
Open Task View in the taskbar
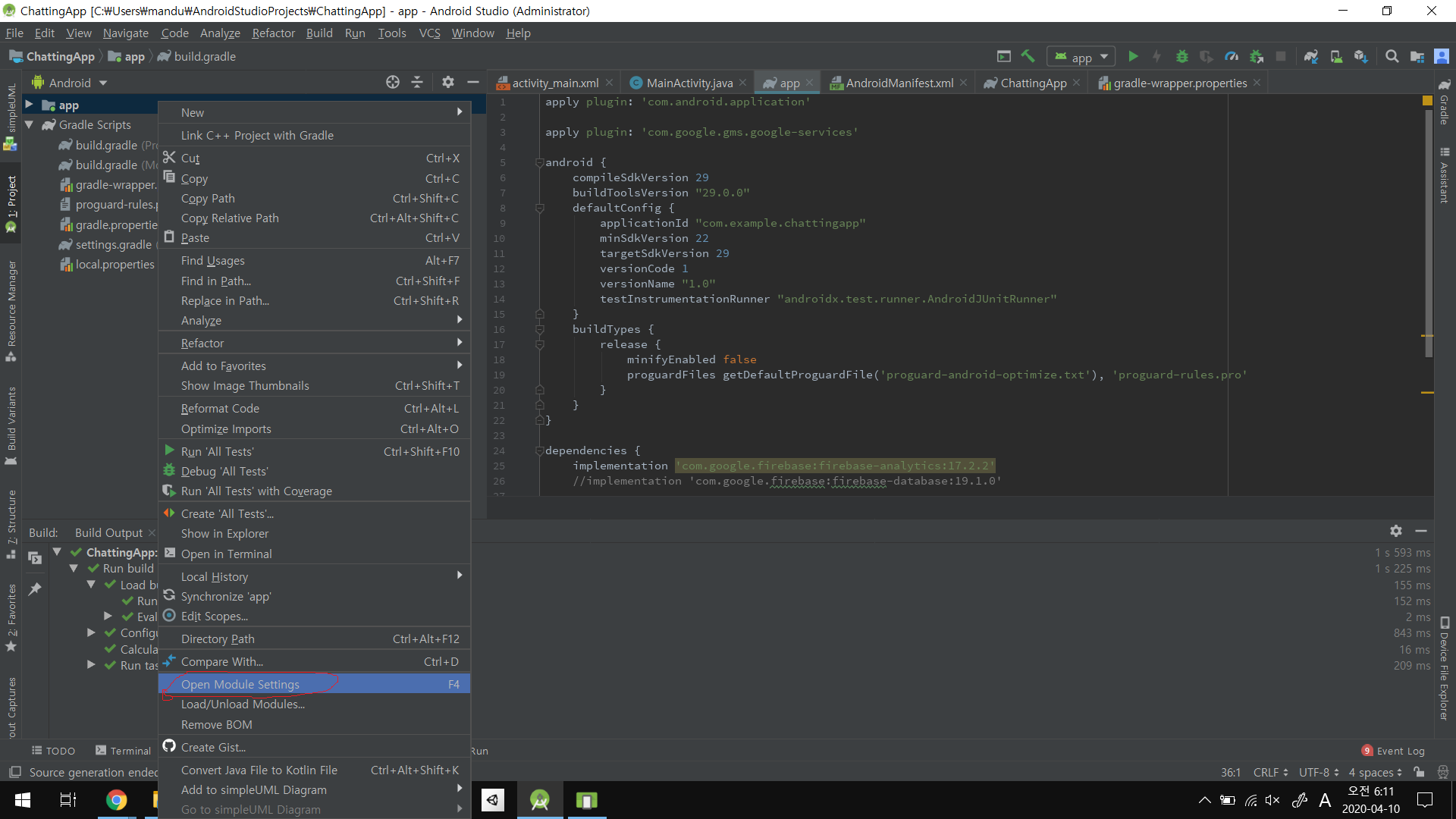[68, 800]
